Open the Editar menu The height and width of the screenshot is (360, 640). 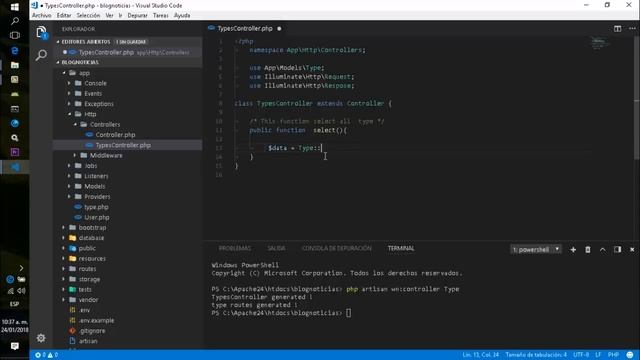pyautogui.click(x=64, y=16)
